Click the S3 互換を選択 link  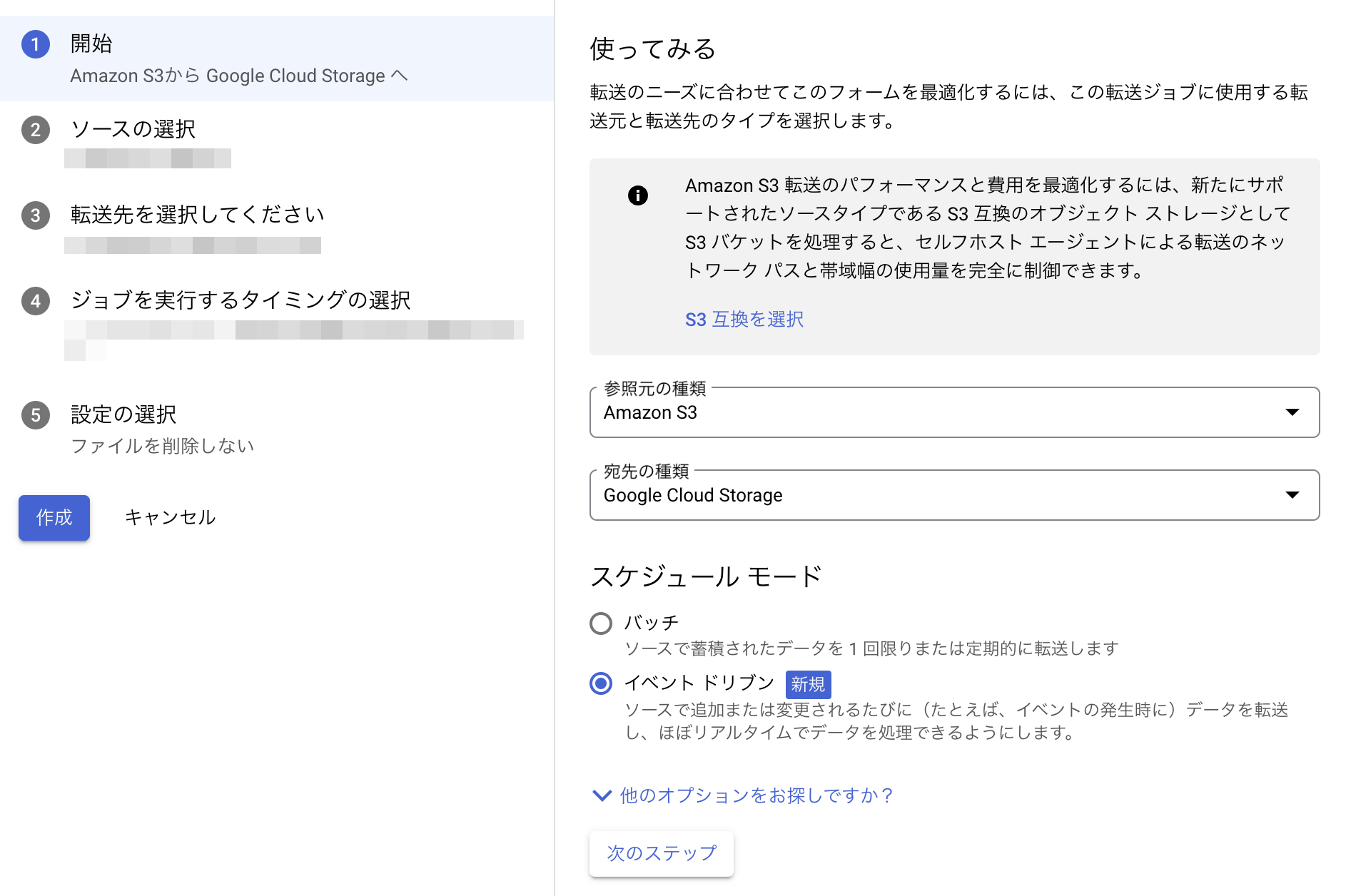tap(744, 319)
